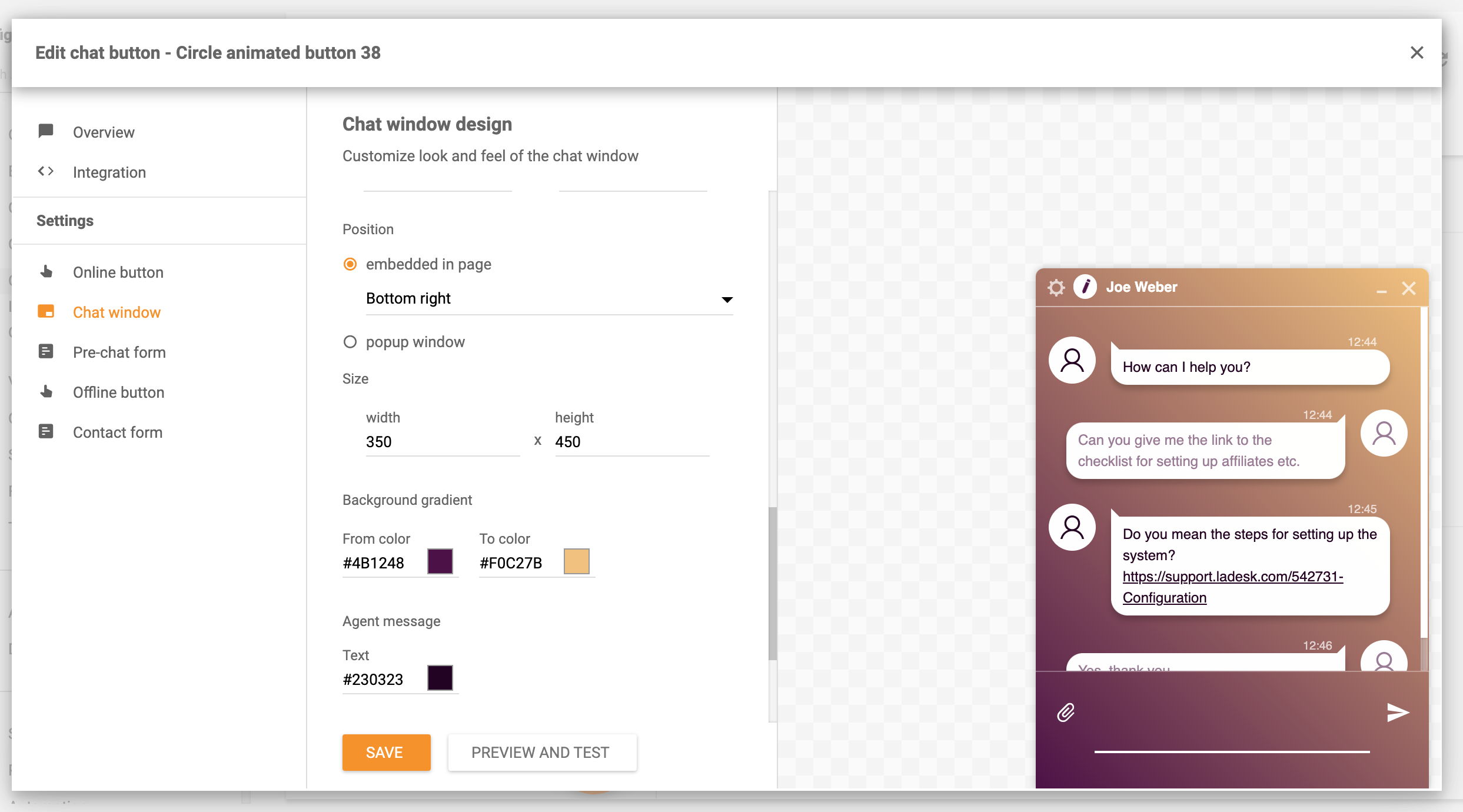The width and height of the screenshot is (1463, 812).
Task: Select the Overview speech bubble icon
Action: pos(46,132)
